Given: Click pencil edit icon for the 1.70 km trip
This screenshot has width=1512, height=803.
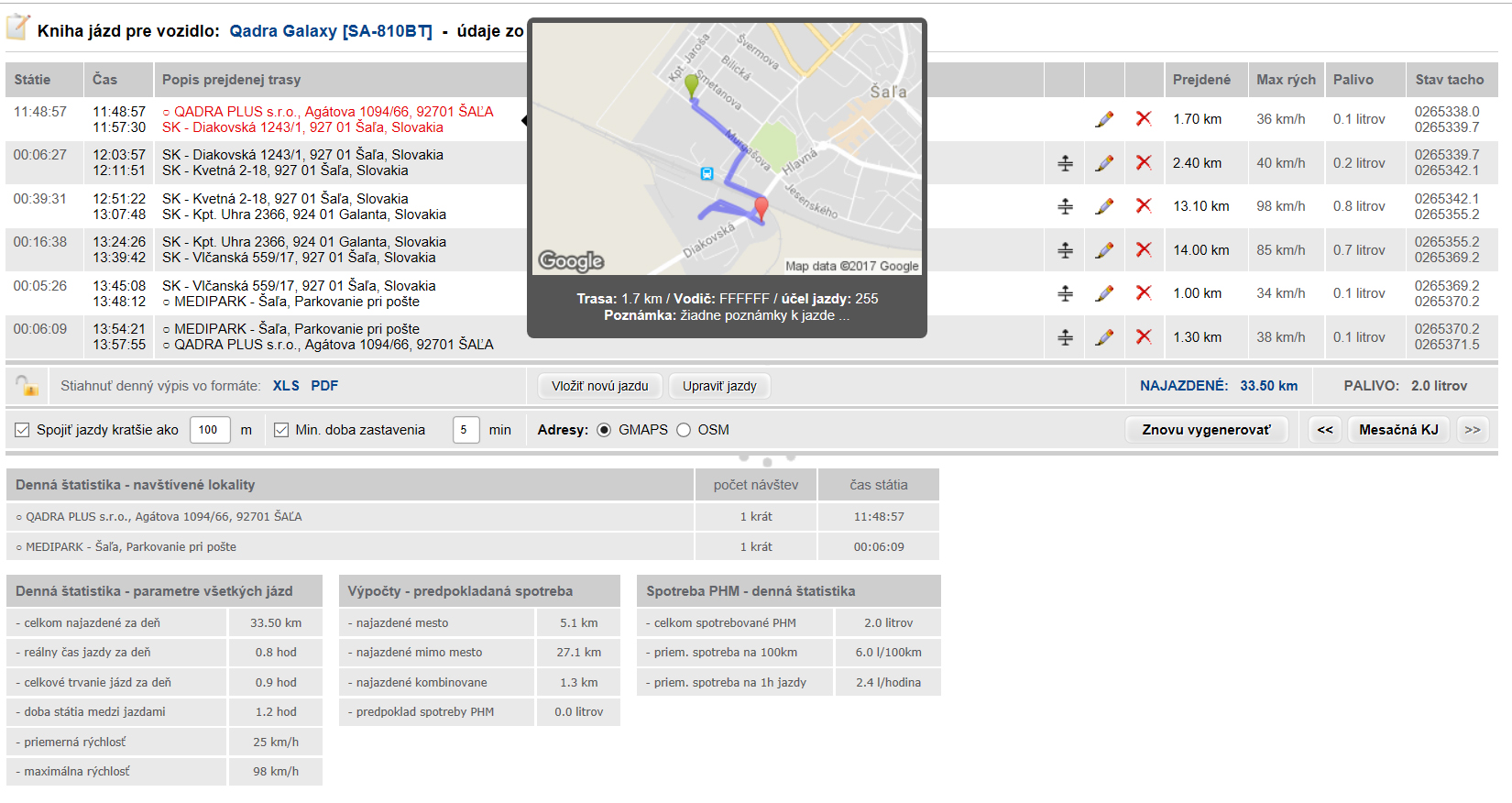Looking at the screenshot, I should 1104,119.
